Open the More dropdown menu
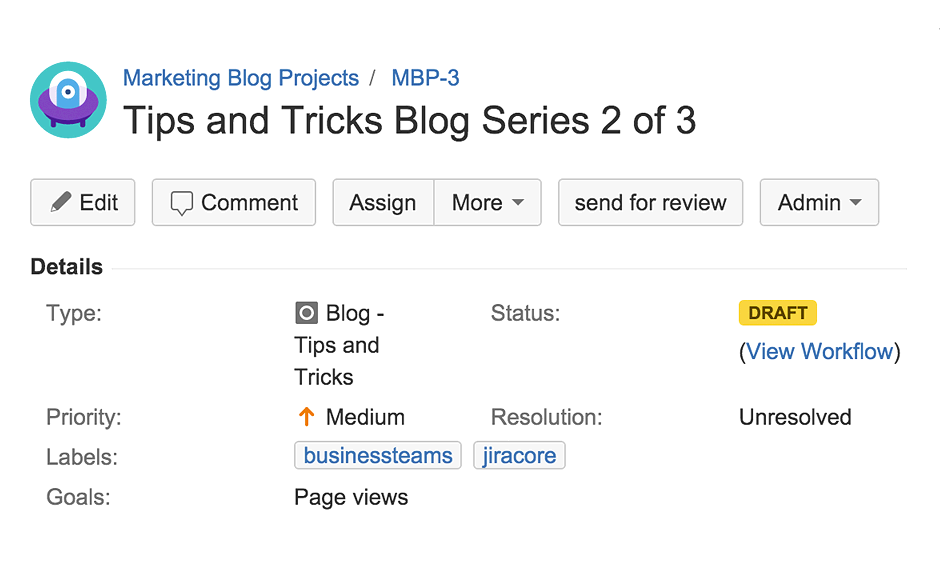 (x=487, y=203)
